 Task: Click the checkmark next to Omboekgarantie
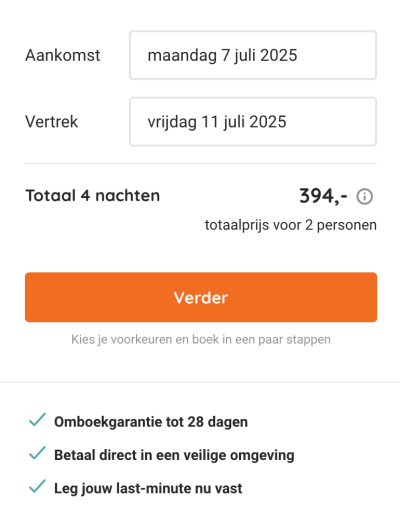[37, 420]
